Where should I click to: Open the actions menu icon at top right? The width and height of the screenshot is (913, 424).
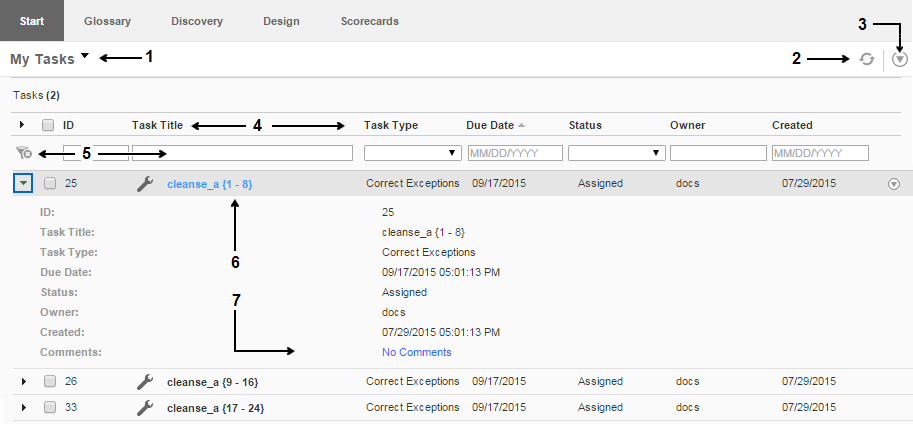(900, 60)
